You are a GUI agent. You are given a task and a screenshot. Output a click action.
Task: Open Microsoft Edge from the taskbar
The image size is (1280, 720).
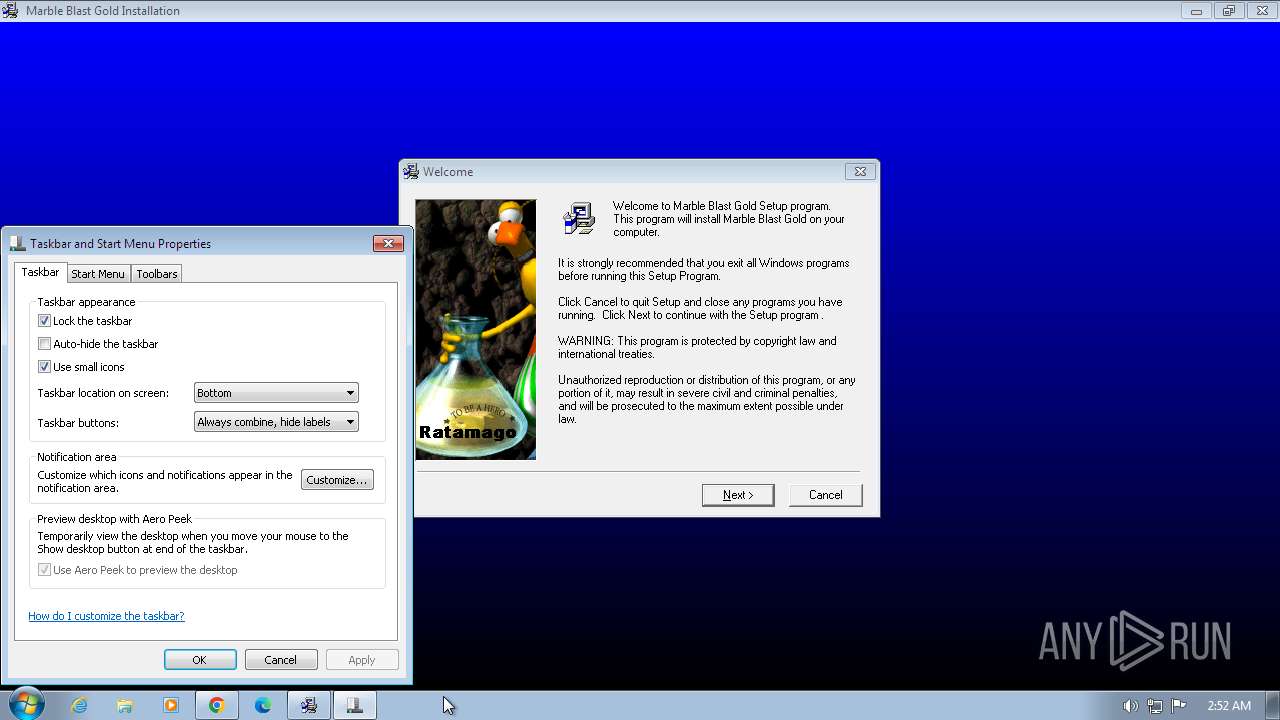coord(263,705)
